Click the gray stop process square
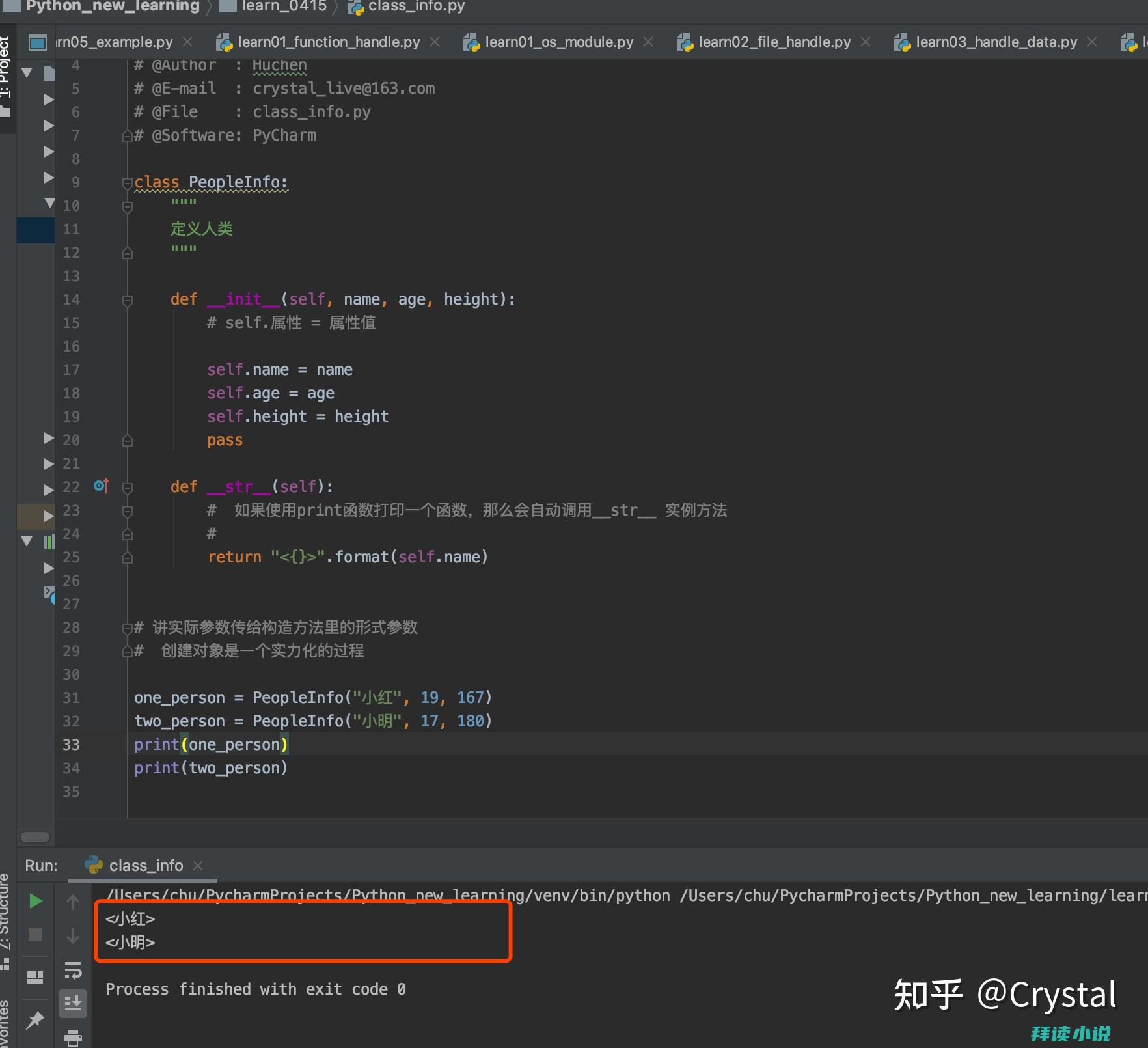1148x1048 pixels. click(x=35, y=935)
